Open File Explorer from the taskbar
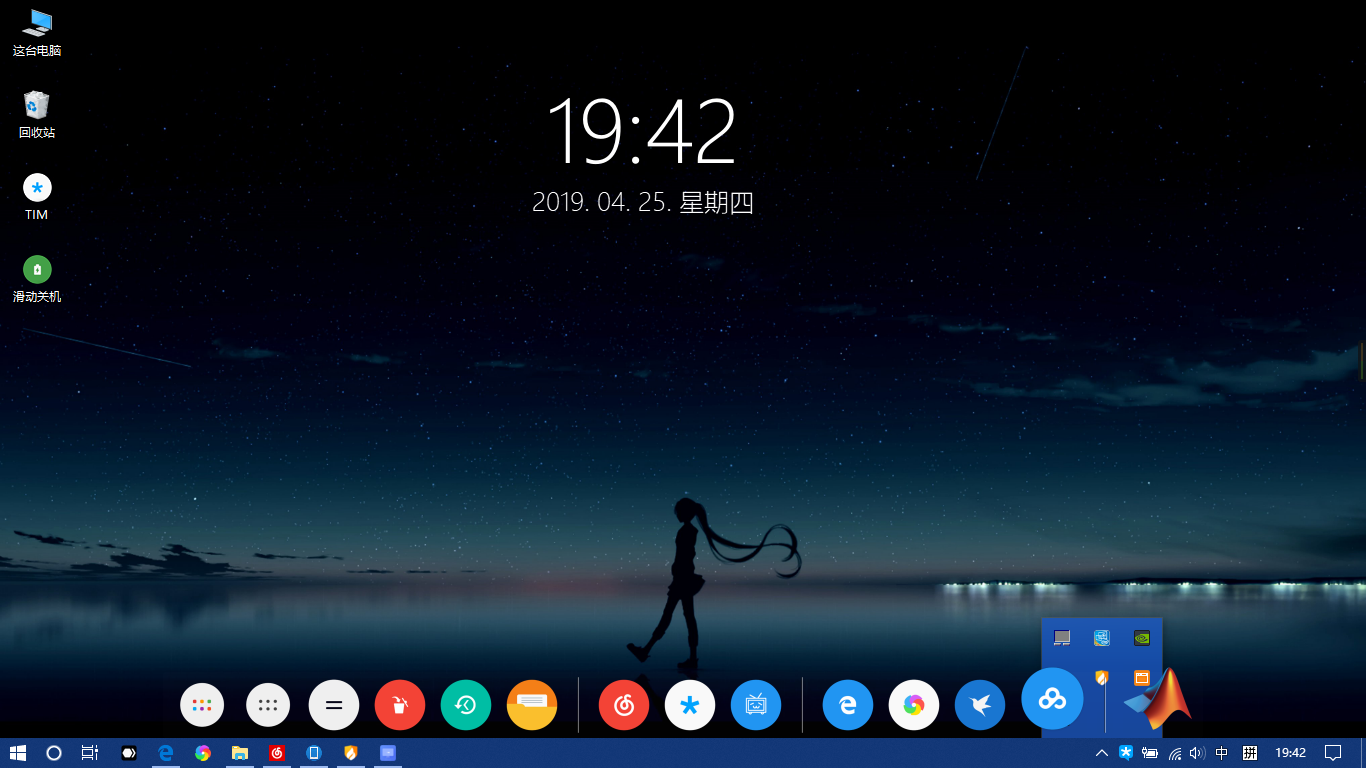This screenshot has width=1366, height=768. [x=240, y=753]
